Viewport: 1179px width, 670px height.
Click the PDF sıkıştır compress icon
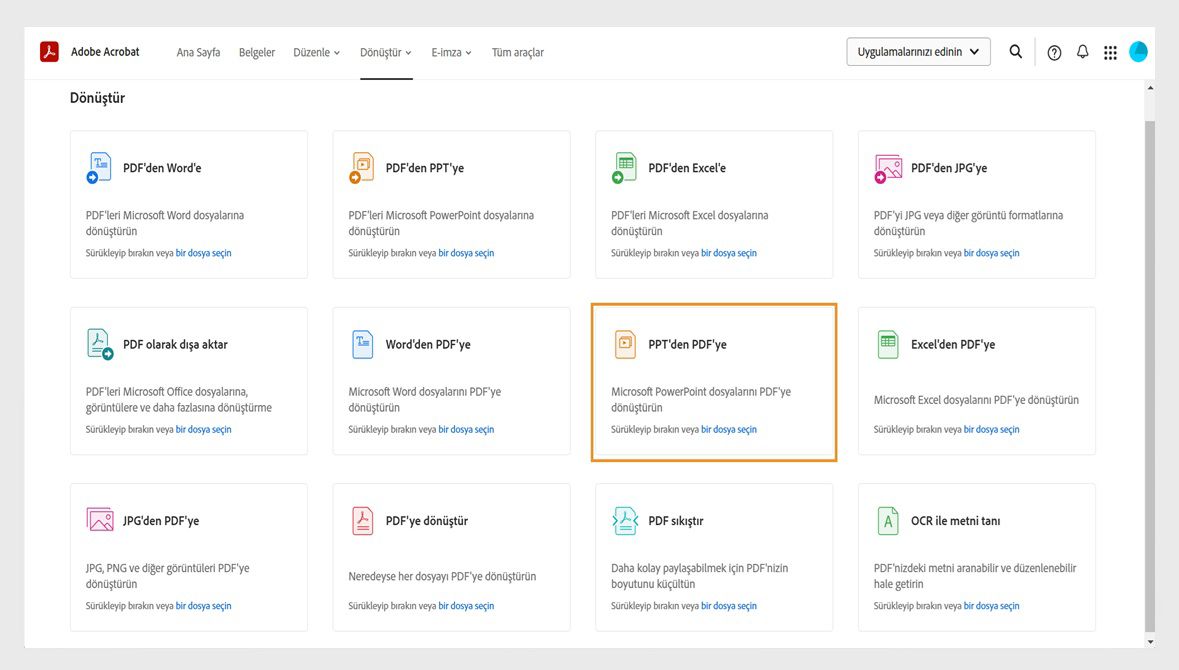pos(624,521)
